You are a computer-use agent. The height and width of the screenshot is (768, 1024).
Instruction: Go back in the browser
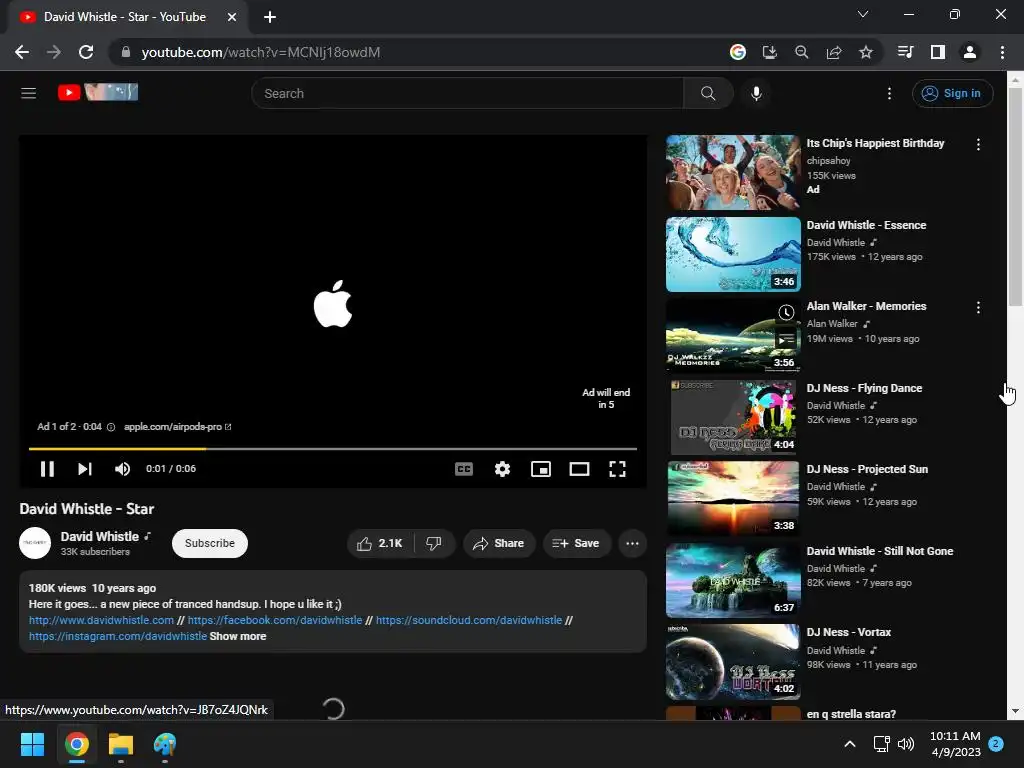pos(22,52)
